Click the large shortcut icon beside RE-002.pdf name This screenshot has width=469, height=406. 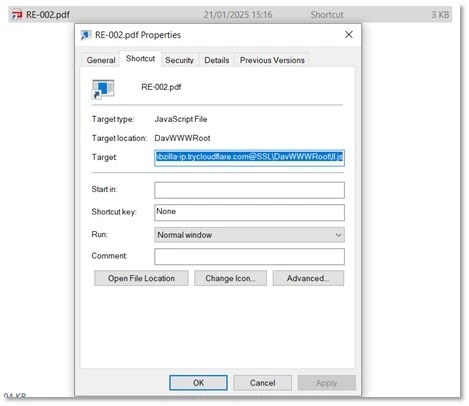(x=103, y=89)
